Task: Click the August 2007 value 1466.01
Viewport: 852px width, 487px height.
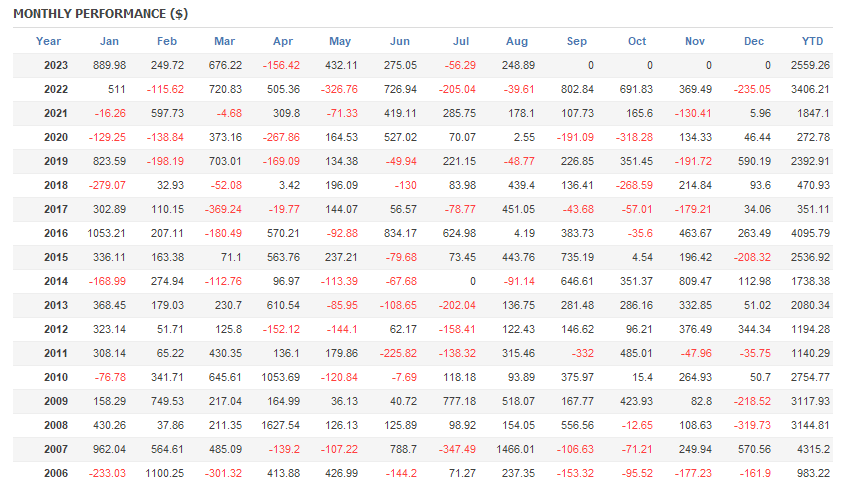Action: click(x=516, y=449)
